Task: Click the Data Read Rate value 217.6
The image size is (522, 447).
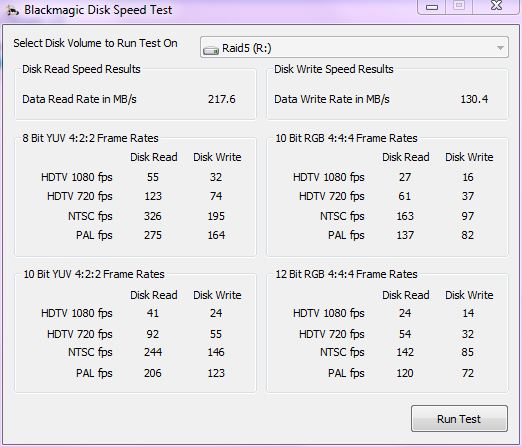Action: click(222, 99)
